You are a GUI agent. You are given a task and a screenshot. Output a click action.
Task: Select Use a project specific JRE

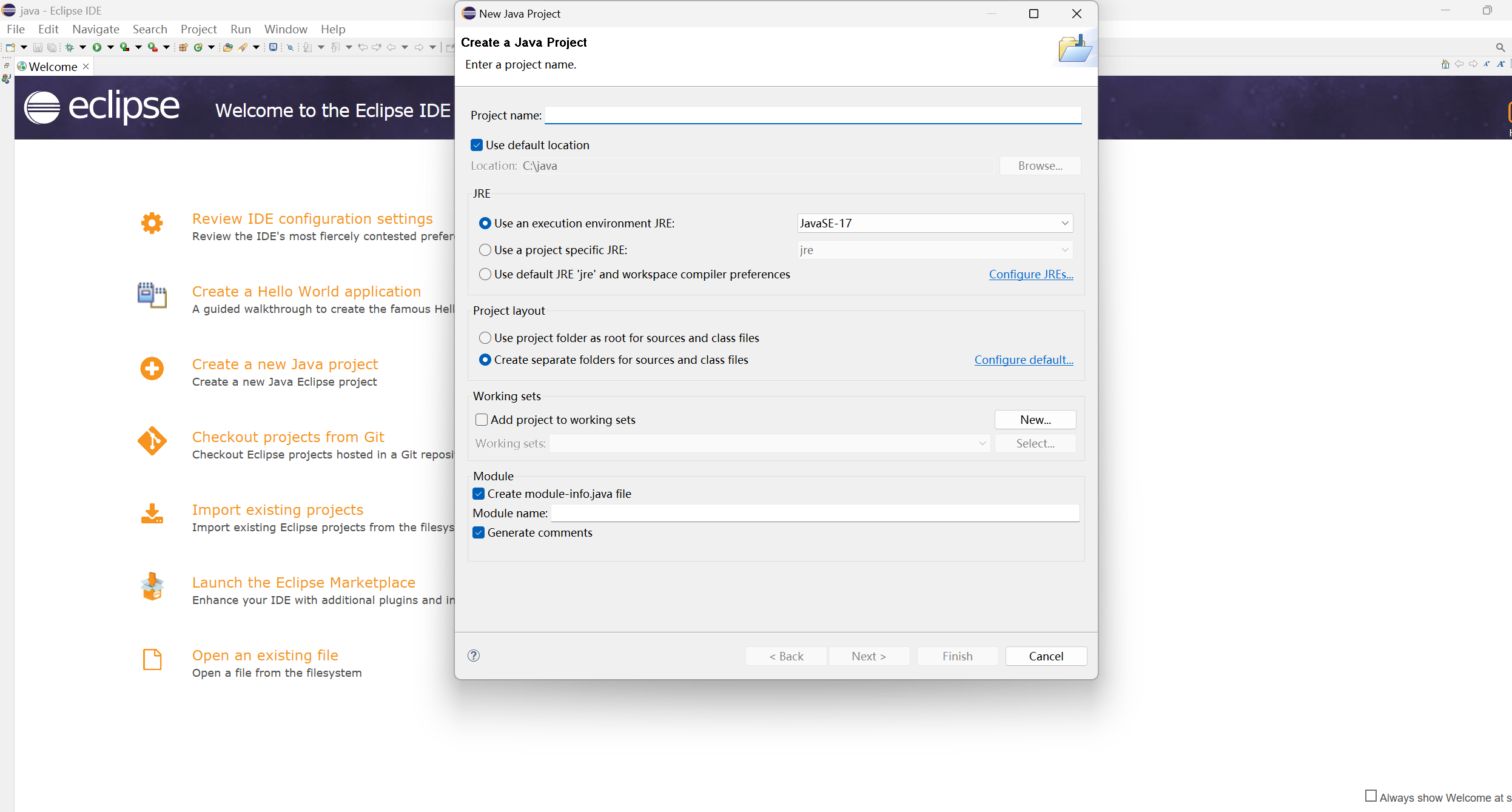tap(485, 250)
